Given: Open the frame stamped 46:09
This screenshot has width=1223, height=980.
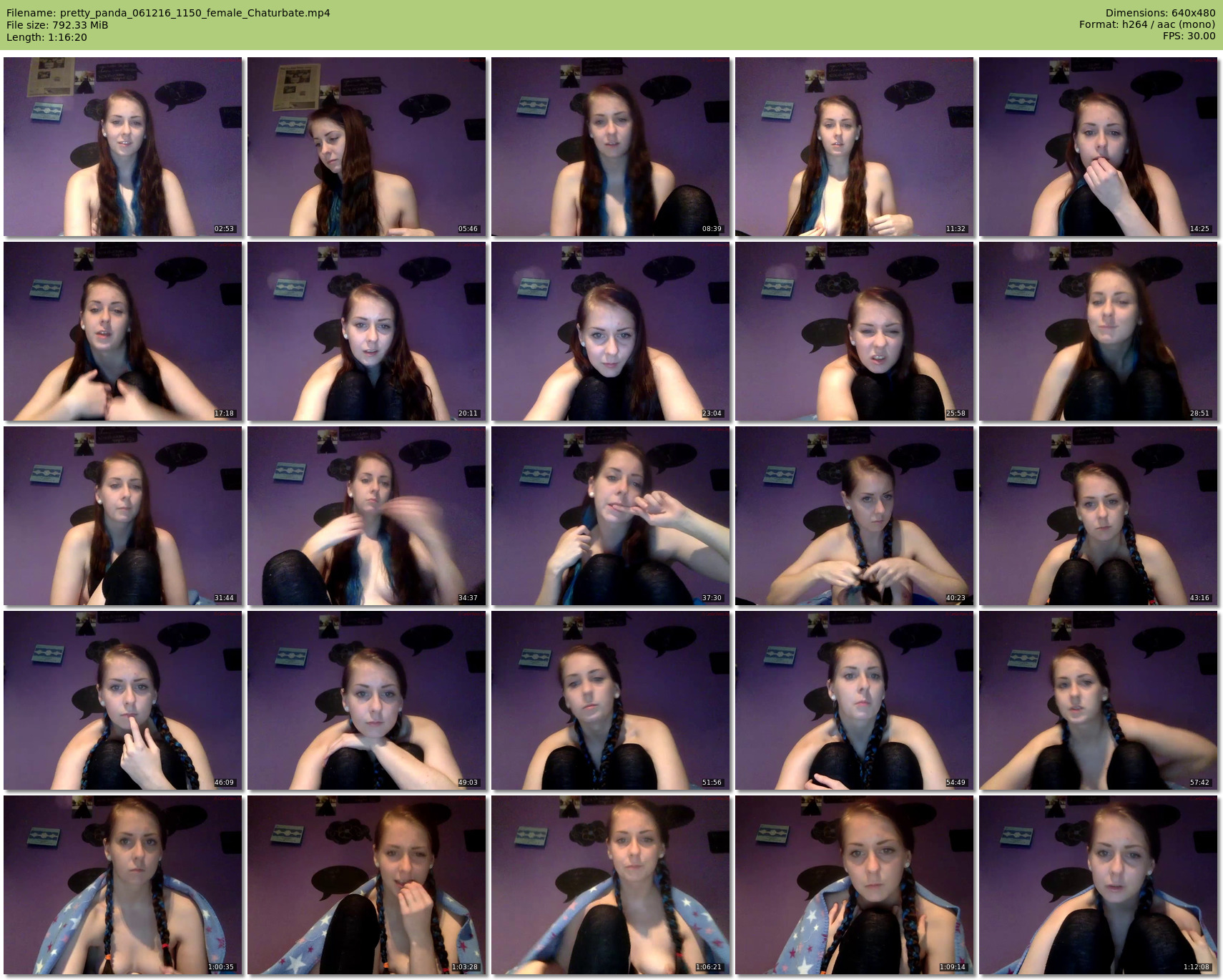Looking at the screenshot, I should coord(123,700).
